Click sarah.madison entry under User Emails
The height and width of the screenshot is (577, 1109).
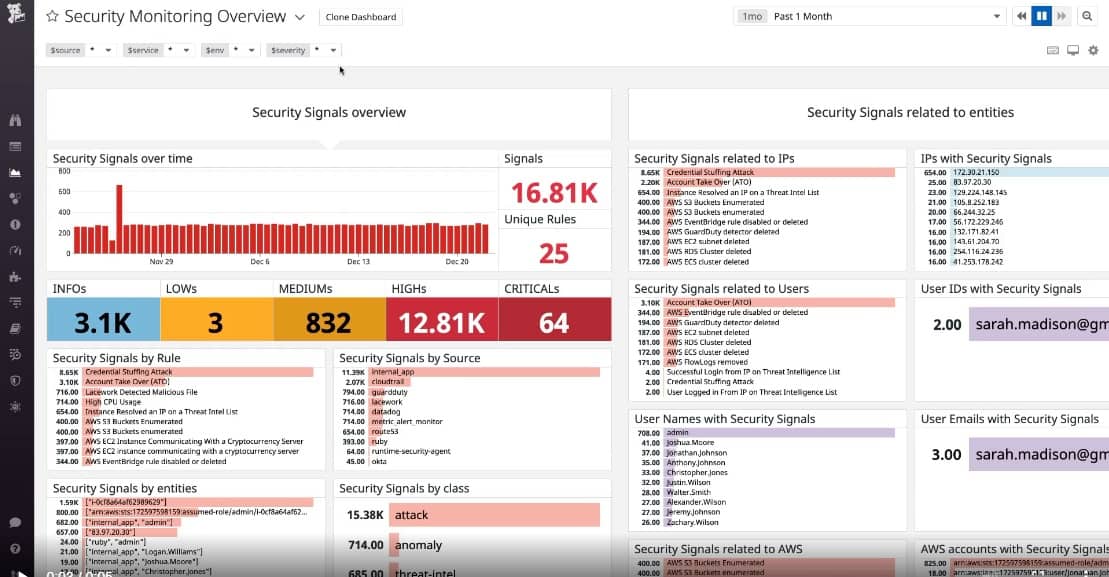pos(1038,455)
